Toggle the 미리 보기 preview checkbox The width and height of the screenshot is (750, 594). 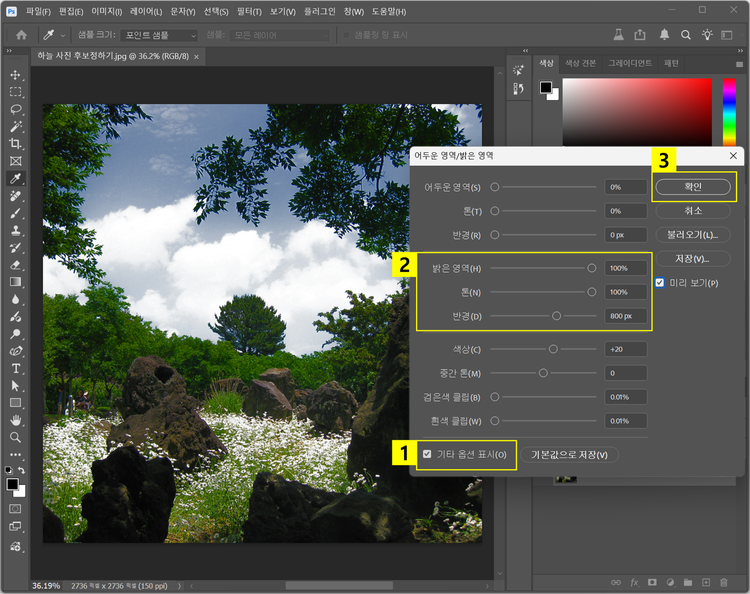659,283
